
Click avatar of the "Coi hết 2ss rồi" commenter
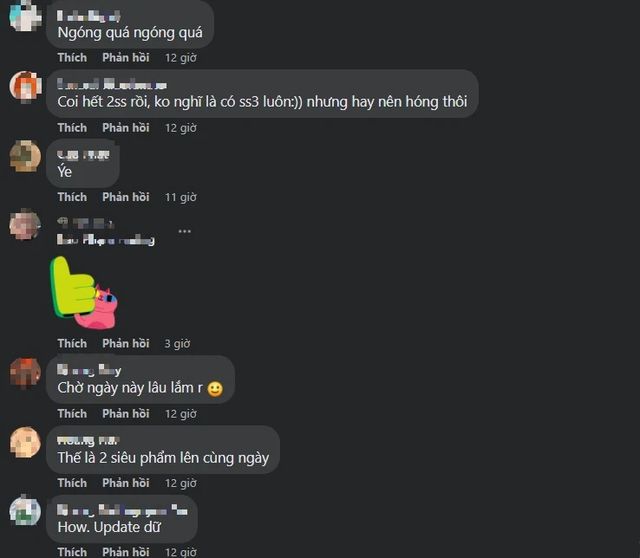25,86
